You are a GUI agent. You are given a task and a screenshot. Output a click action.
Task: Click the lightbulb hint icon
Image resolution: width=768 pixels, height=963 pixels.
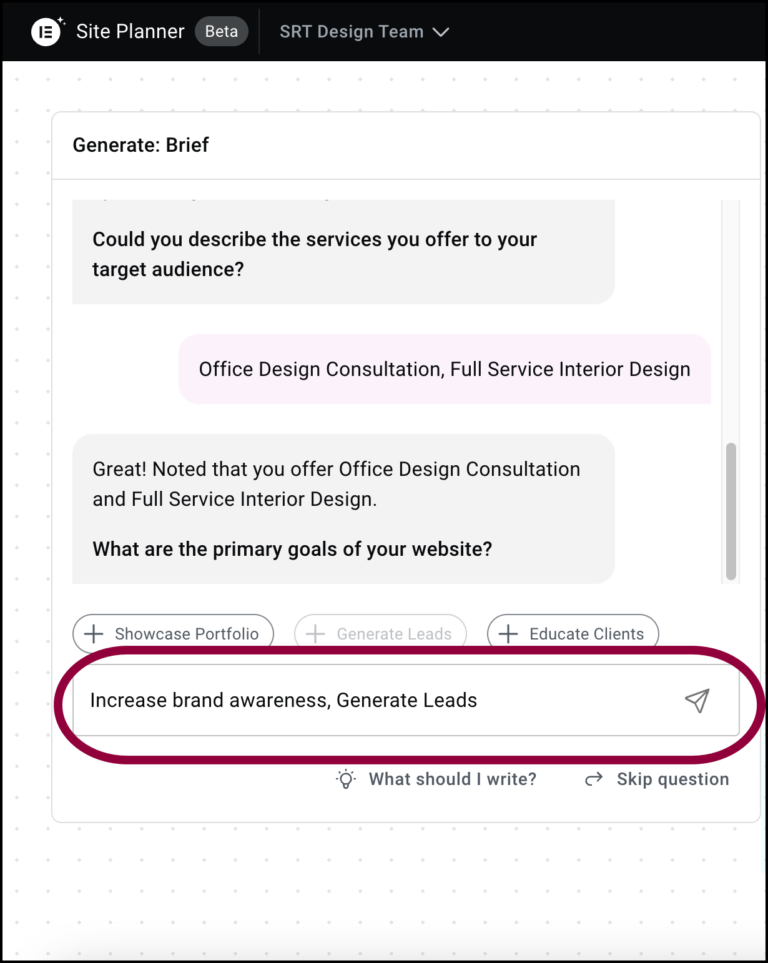pyautogui.click(x=346, y=779)
